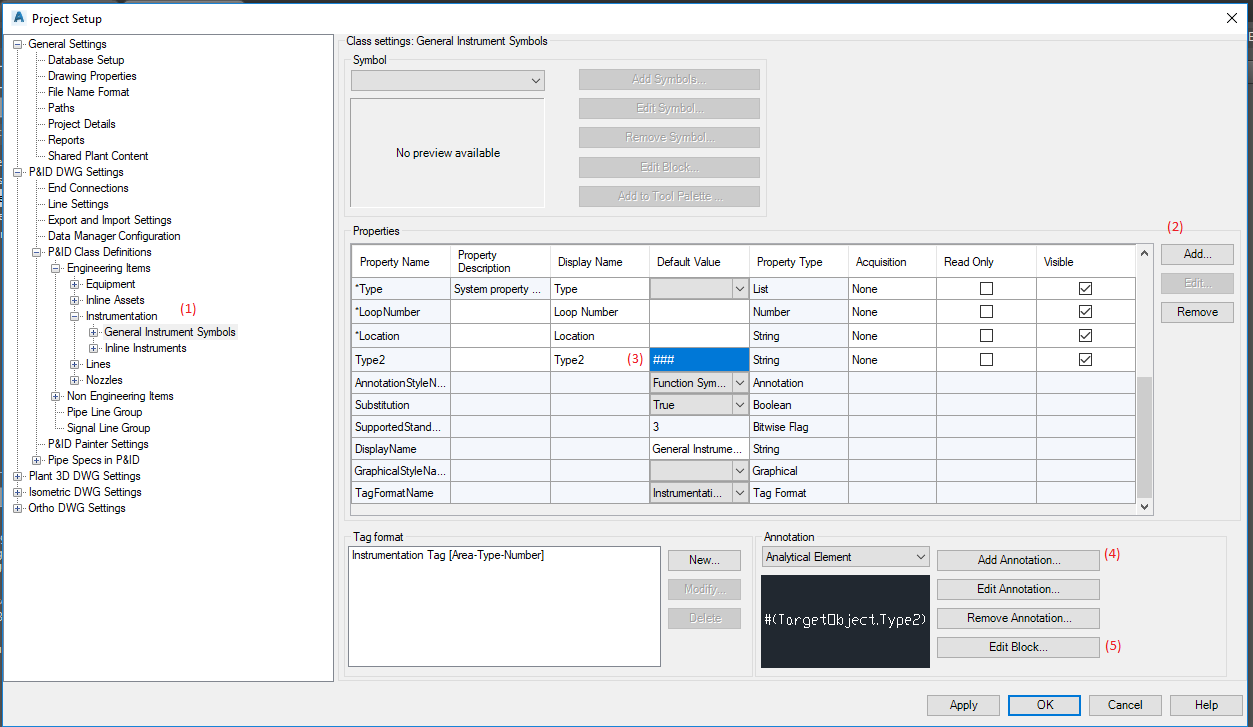
Task: Edit the Type2 default value field
Action: [x=698, y=359]
